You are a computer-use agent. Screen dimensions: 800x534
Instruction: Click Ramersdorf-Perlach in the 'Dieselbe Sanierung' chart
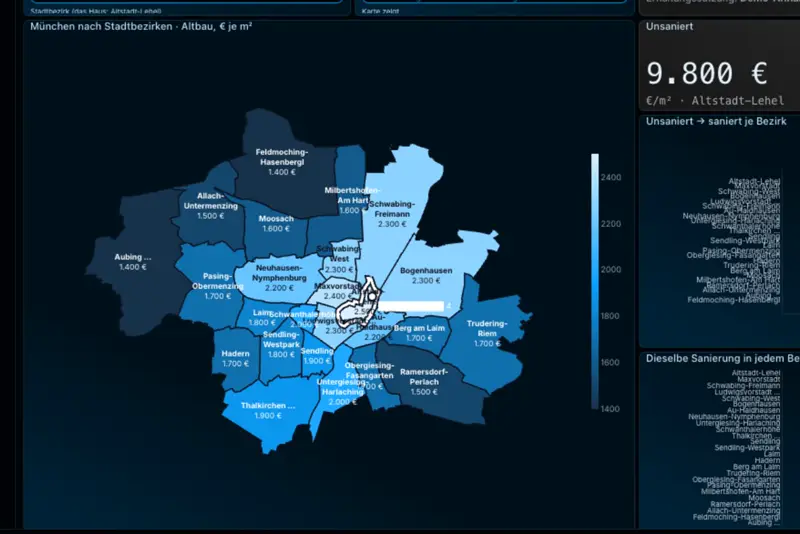[745, 504]
